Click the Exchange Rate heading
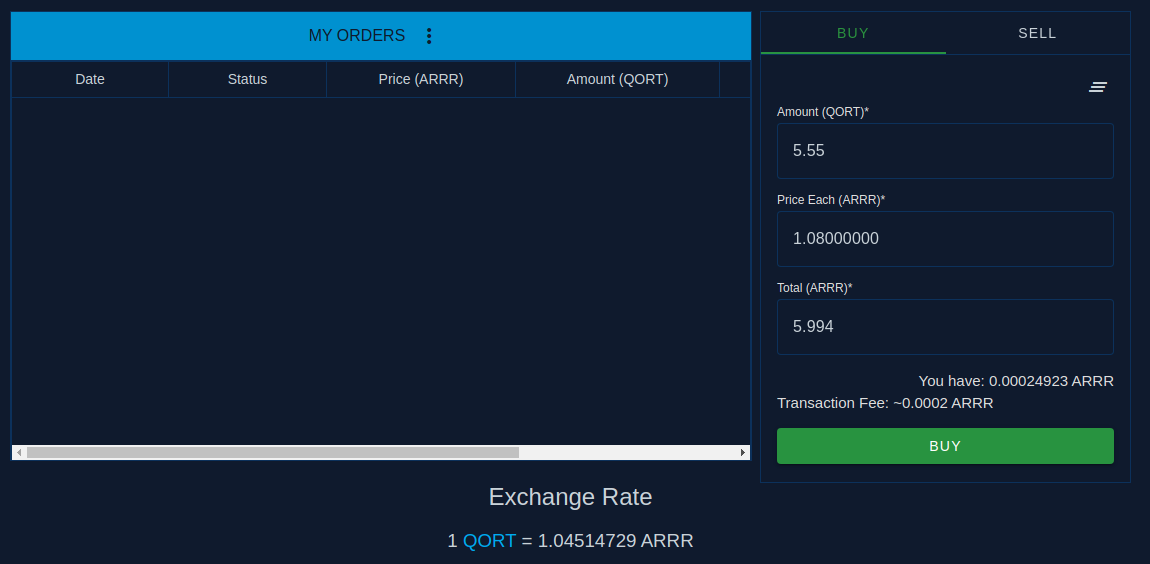The width and height of the screenshot is (1150, 564). click(571, 497)
